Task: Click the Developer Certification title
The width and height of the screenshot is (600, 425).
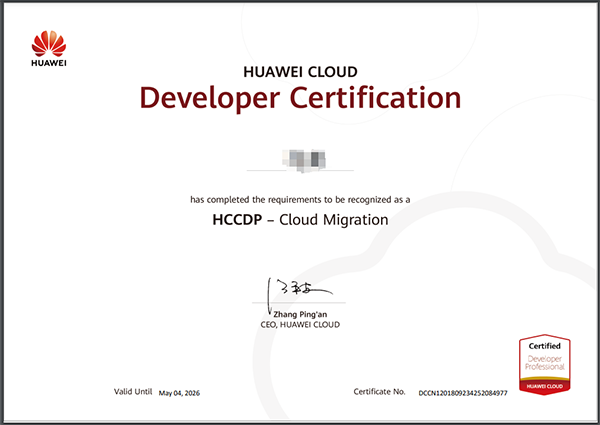Action: 300,98
